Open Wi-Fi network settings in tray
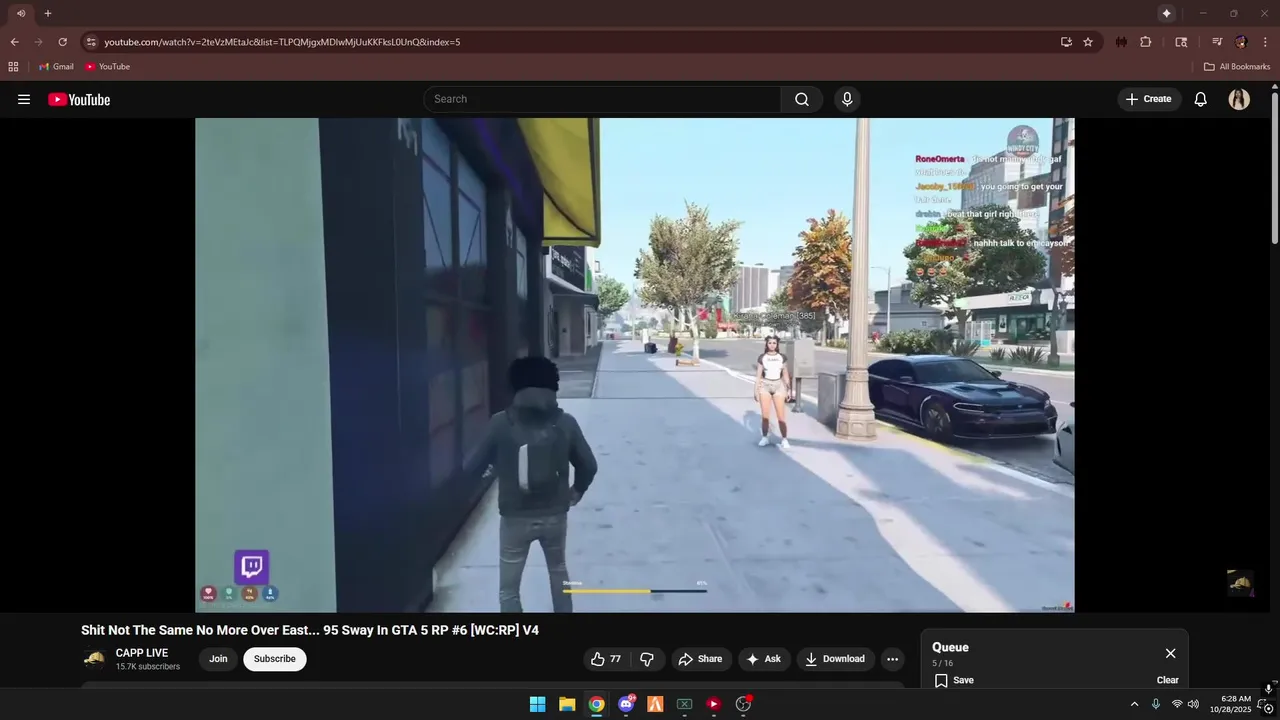The height and width of the screenshot is (720, 1280). [x=1177, y=704]
